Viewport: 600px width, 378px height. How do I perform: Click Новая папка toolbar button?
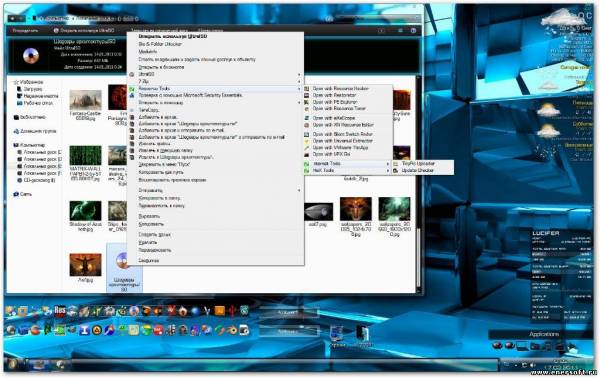(x=210, y=31)
